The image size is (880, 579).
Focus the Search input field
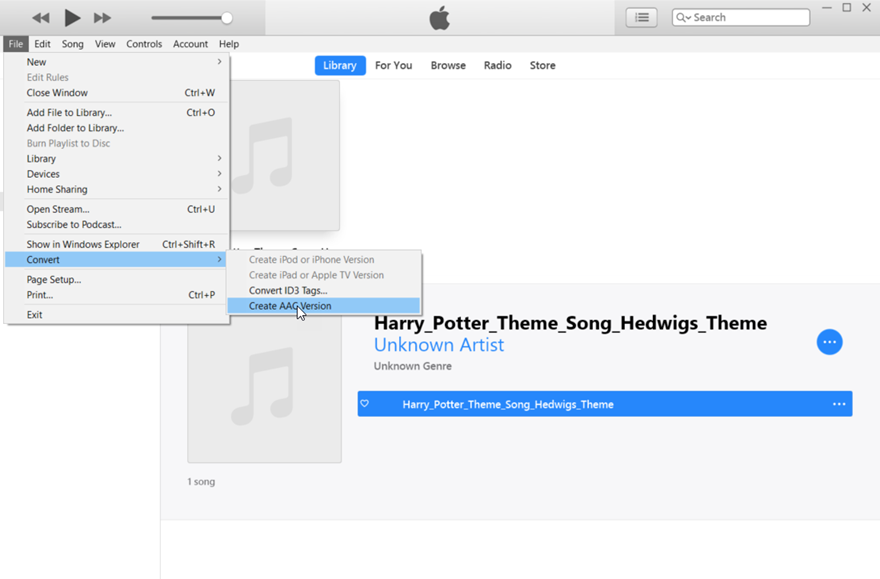click(x=741, y=17)
